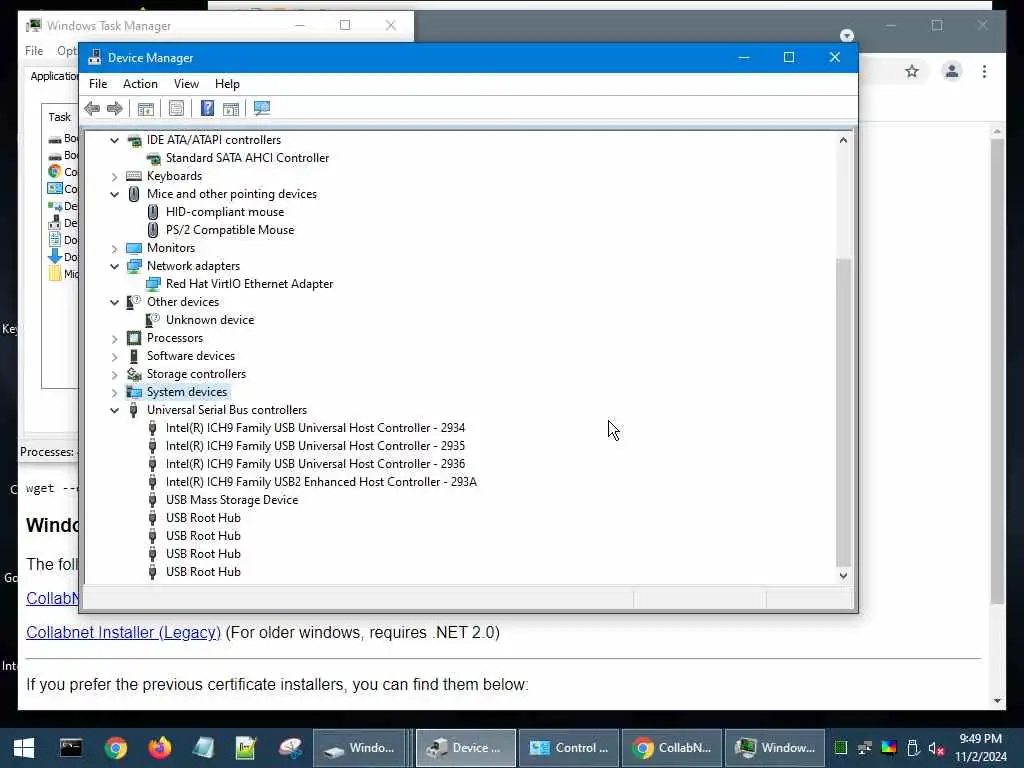This screenshot has width=1024, height=768.
Task: Open the Help menu
Action: [x=227, y=84]
